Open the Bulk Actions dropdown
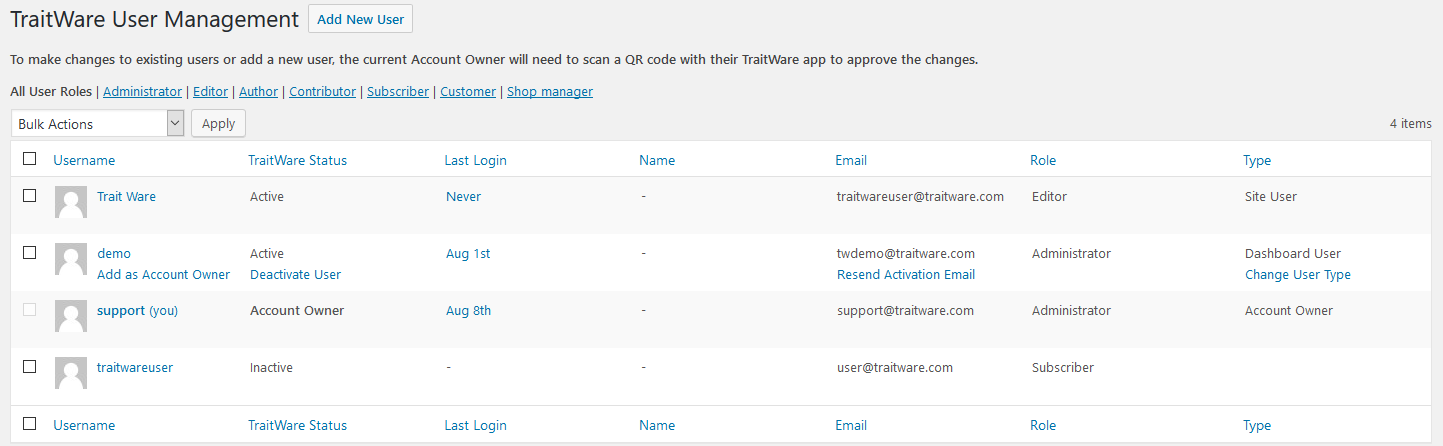 [x=98, y=123]
